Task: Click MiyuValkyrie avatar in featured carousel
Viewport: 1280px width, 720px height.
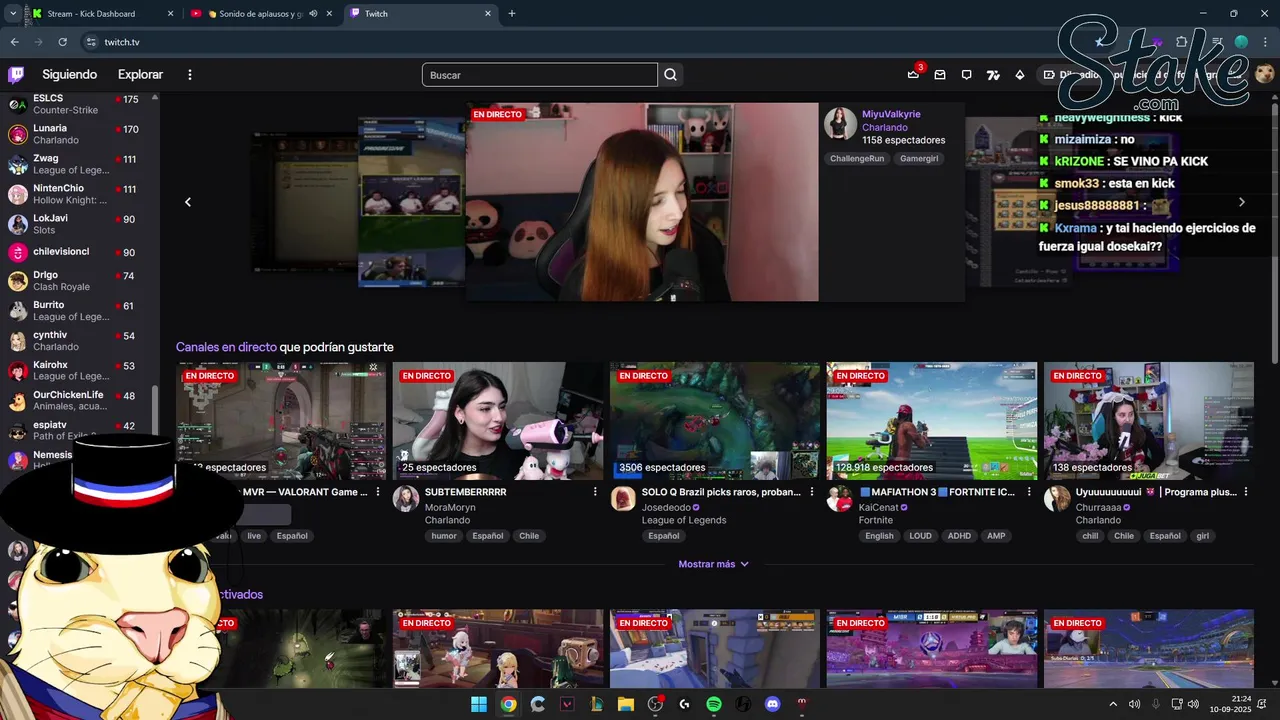Action: (840, 123)
